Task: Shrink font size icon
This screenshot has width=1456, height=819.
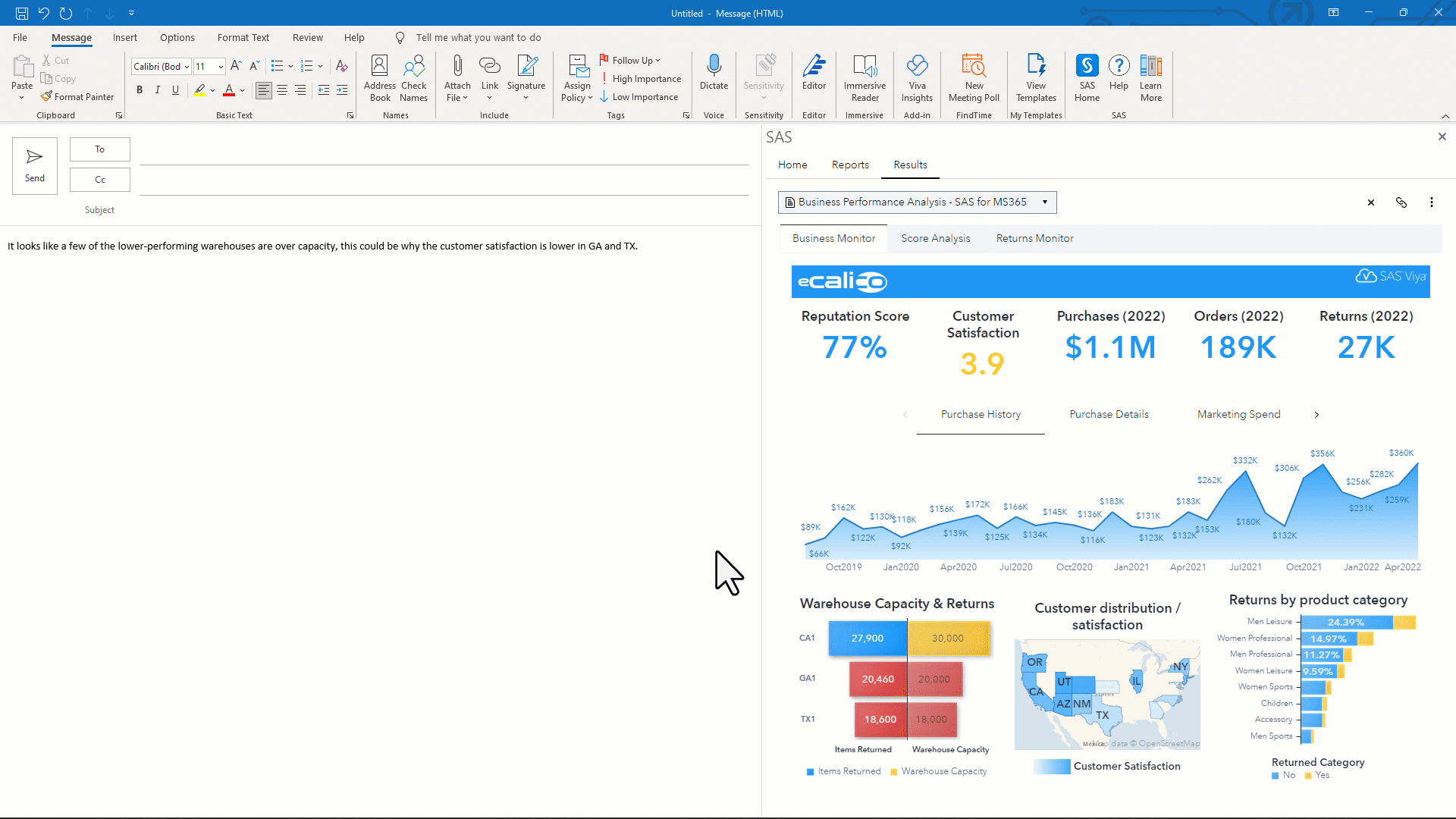Action: (x=254, y=66)
